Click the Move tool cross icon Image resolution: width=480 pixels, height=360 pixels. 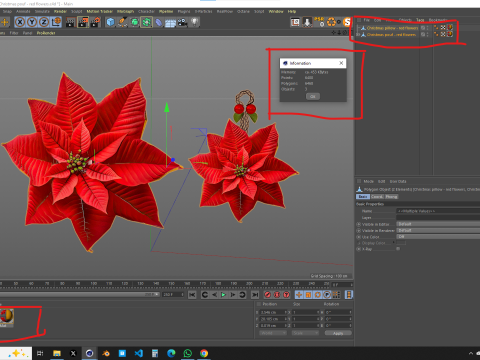point(5,22)
